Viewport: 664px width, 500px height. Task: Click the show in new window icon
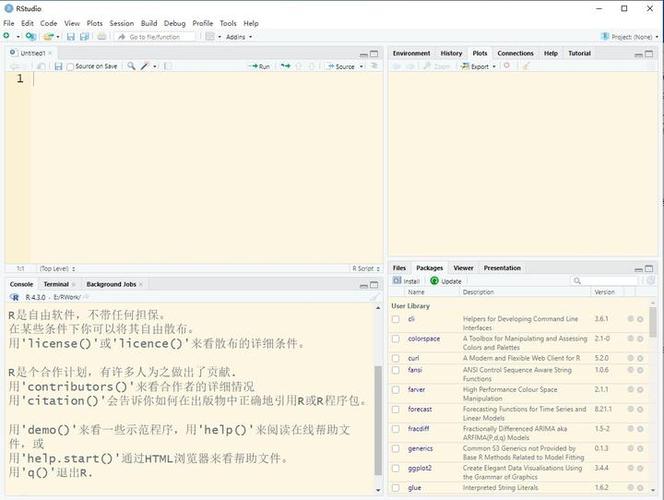tap(41, 66)
